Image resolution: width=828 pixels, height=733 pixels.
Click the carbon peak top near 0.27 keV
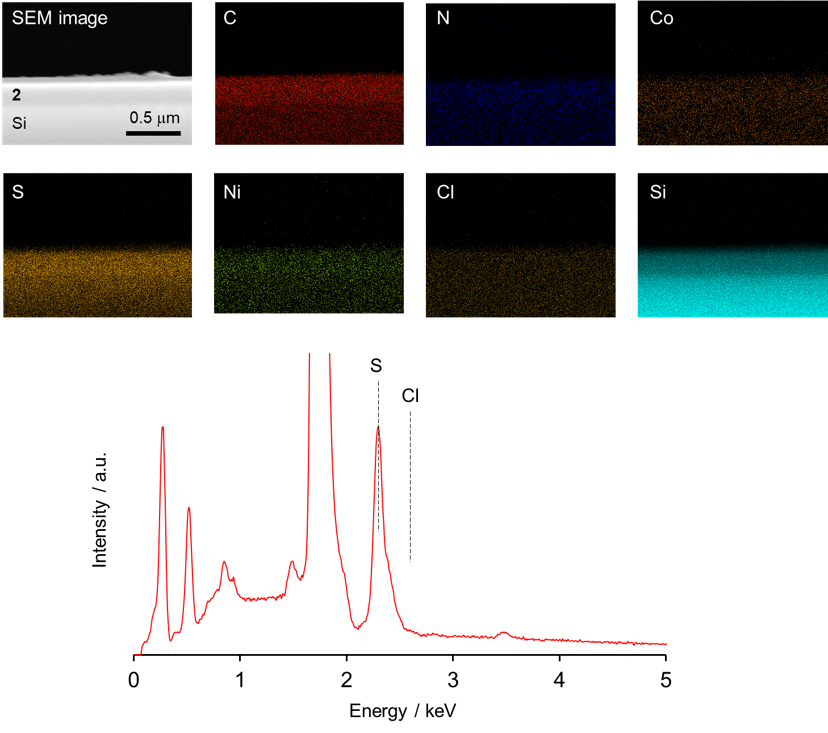pos(163,427)
